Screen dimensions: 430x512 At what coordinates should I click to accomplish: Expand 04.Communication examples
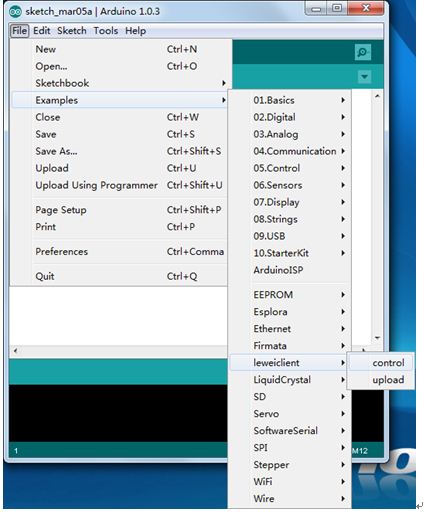290,151
